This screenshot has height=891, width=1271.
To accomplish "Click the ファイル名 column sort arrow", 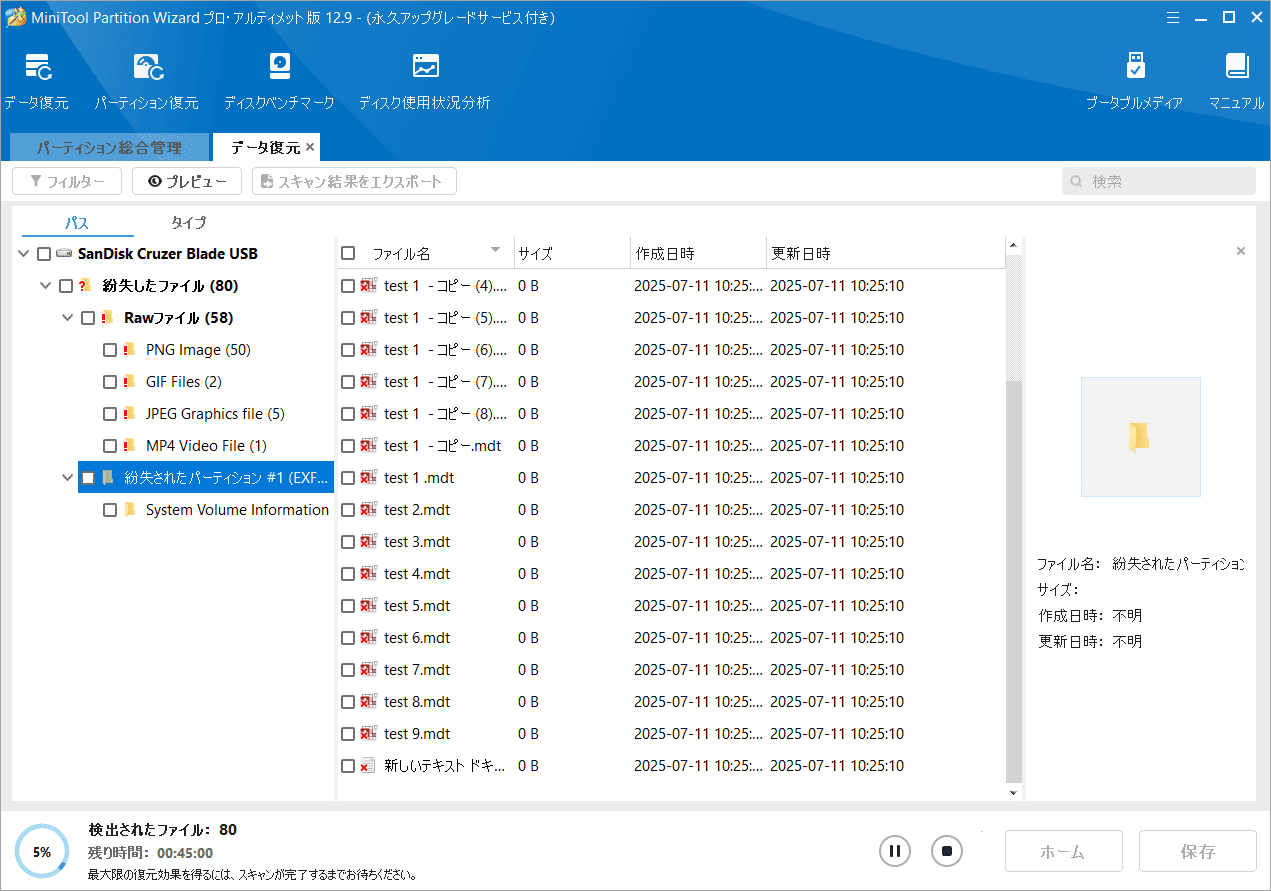I will coord(495,250).
